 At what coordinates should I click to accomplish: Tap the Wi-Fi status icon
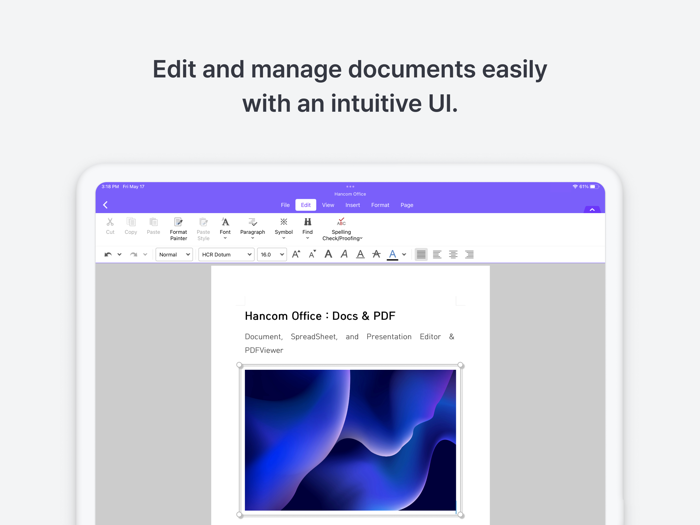(x=575, y=187)
